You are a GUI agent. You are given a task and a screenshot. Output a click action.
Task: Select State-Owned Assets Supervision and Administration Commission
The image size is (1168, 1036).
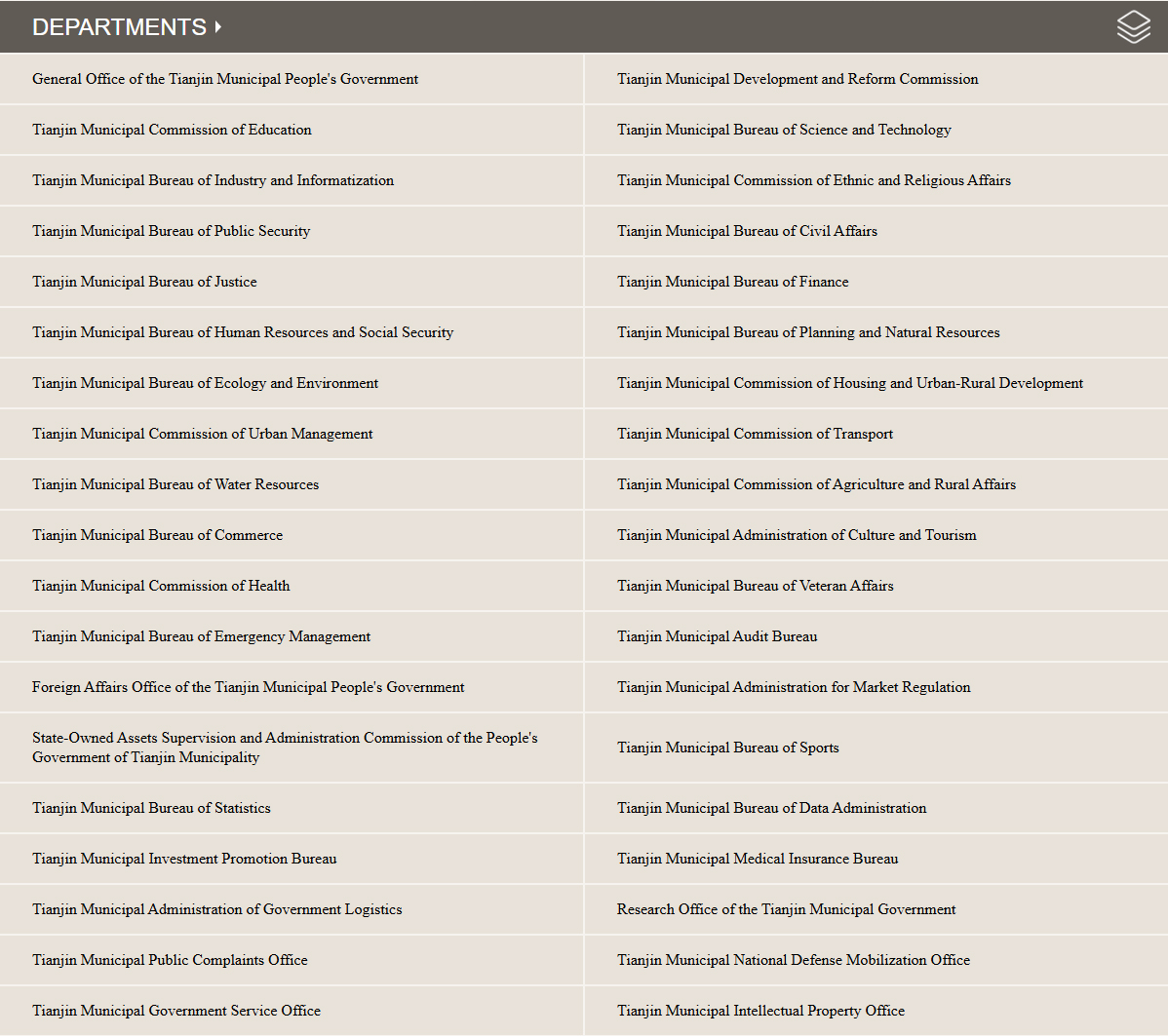(x=285, y=748)
